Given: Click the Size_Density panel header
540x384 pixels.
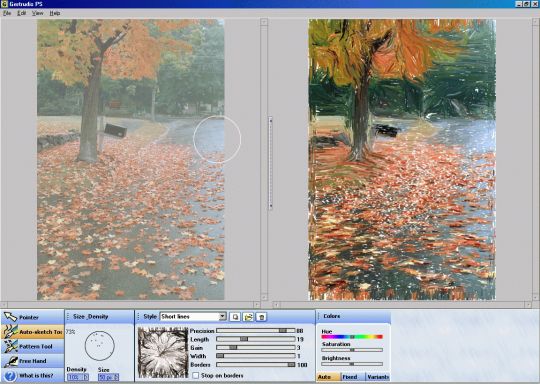Looking at the screenshot, I should tap(100, 316).
